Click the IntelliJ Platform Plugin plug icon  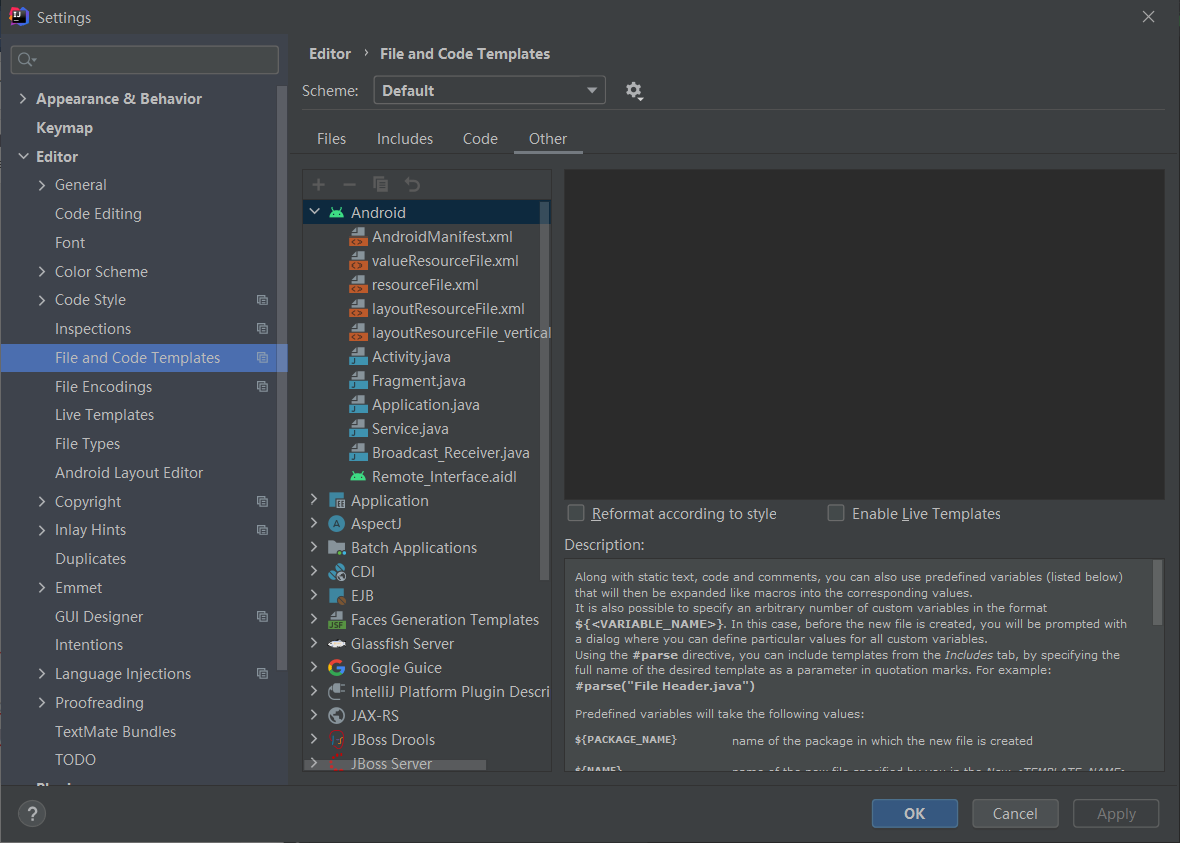pos(336,692)
